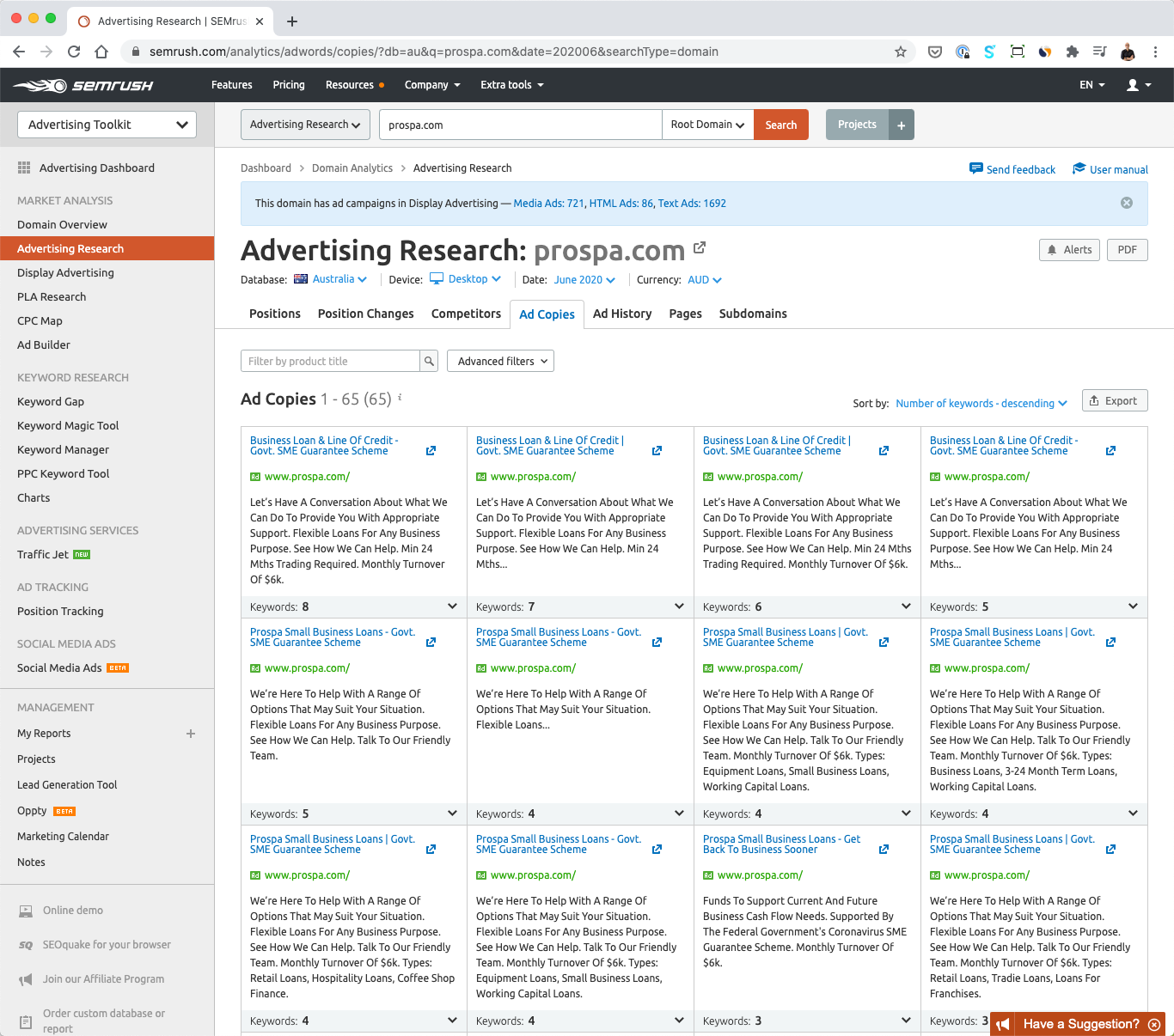Open Domain Analytics breadcrumb link
Viewport: 1174px width, 1036px height.
(x=352, y=168)
